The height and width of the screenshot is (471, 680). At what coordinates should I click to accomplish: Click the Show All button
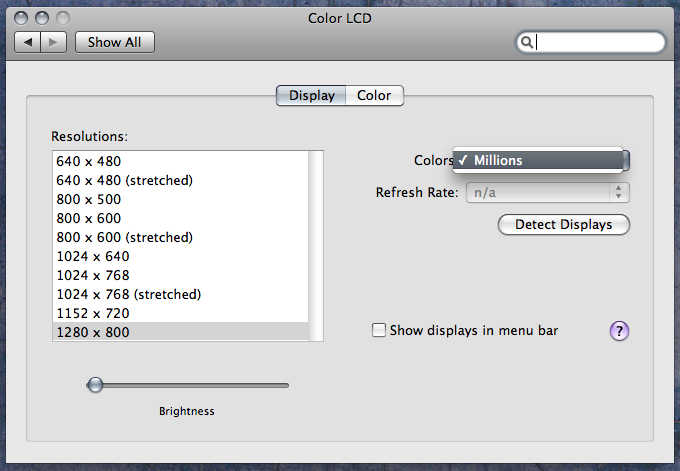point(114,42)
